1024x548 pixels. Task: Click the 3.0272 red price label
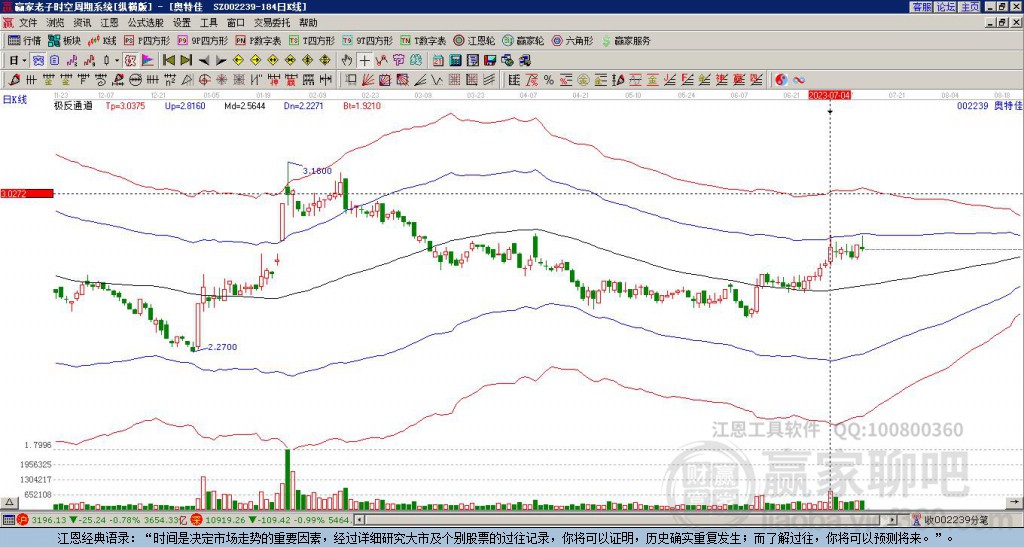26,194
